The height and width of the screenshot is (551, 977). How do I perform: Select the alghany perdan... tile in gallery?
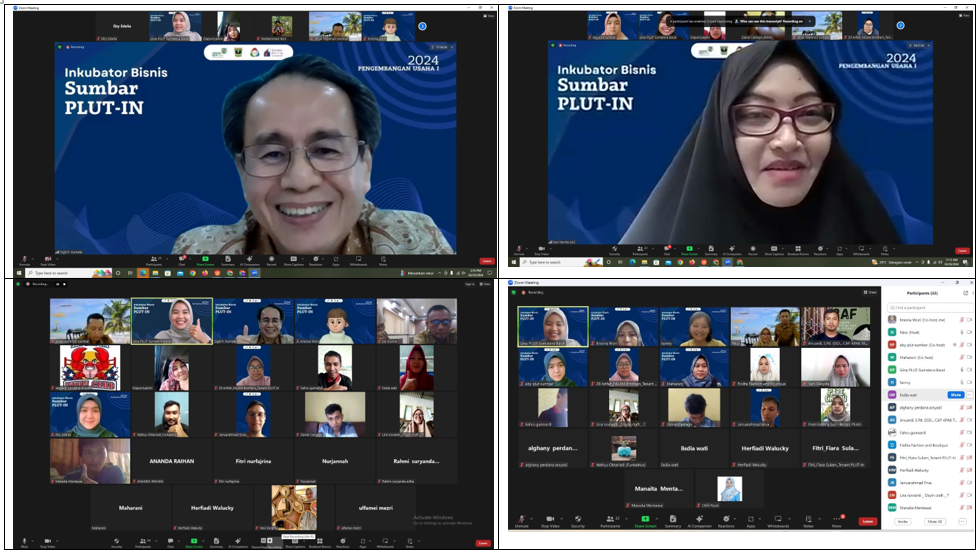pos(553,448)
